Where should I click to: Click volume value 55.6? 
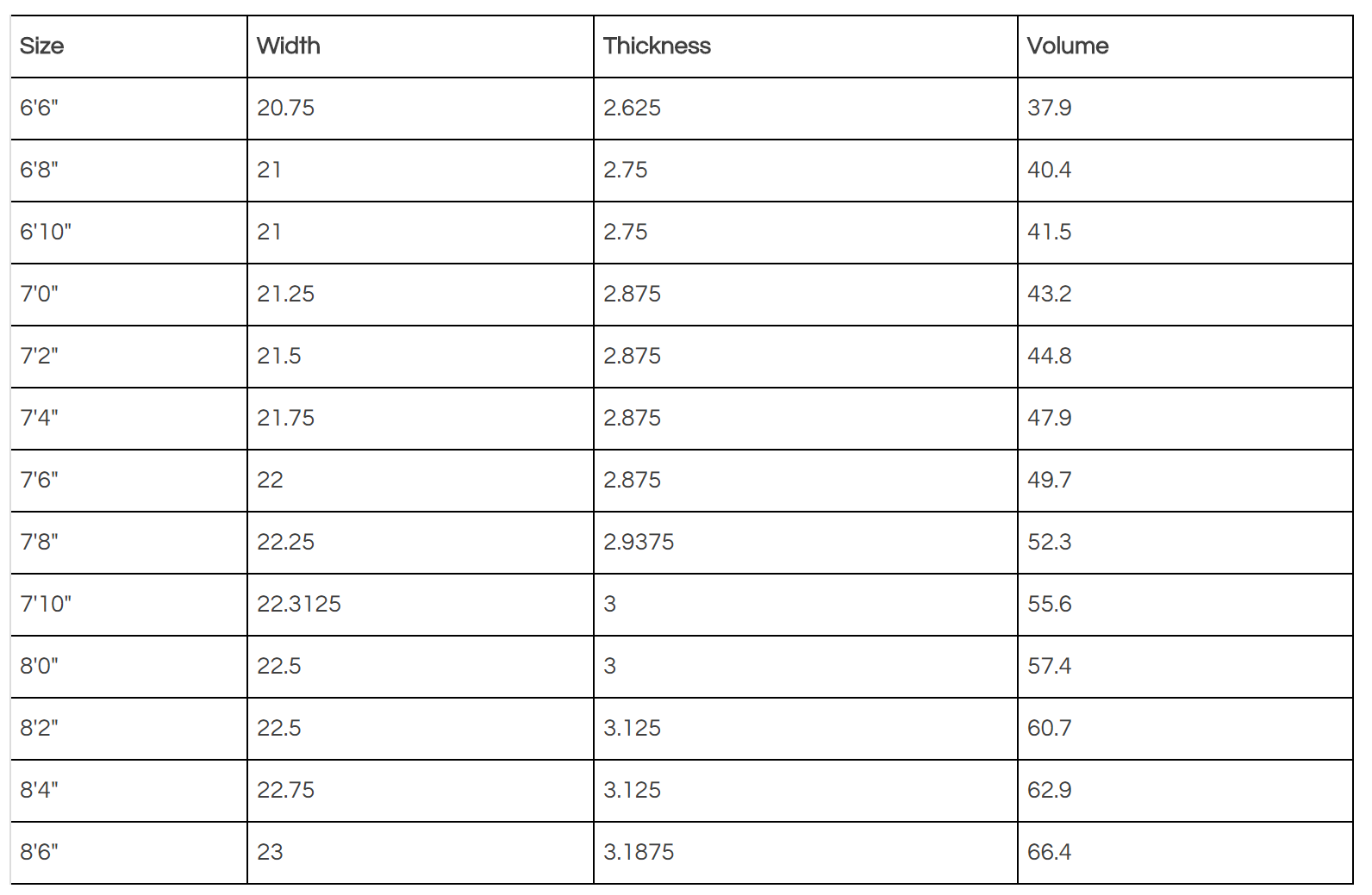pos(1050,604)
